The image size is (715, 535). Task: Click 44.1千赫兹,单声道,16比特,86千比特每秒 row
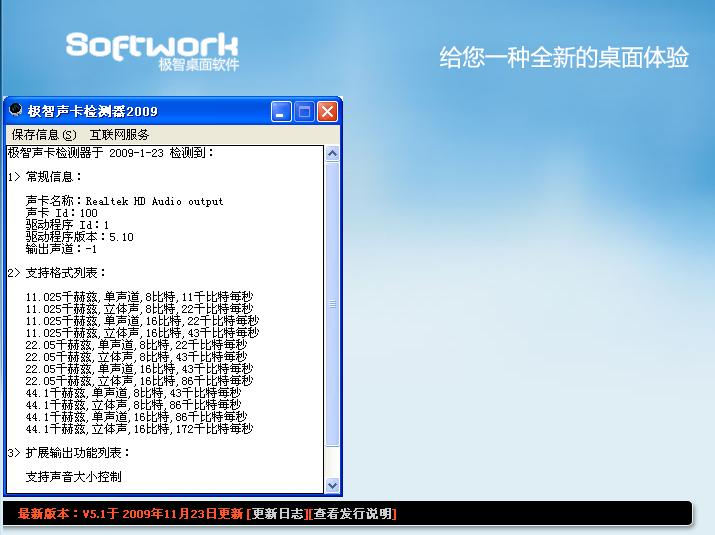coord(136,417)
